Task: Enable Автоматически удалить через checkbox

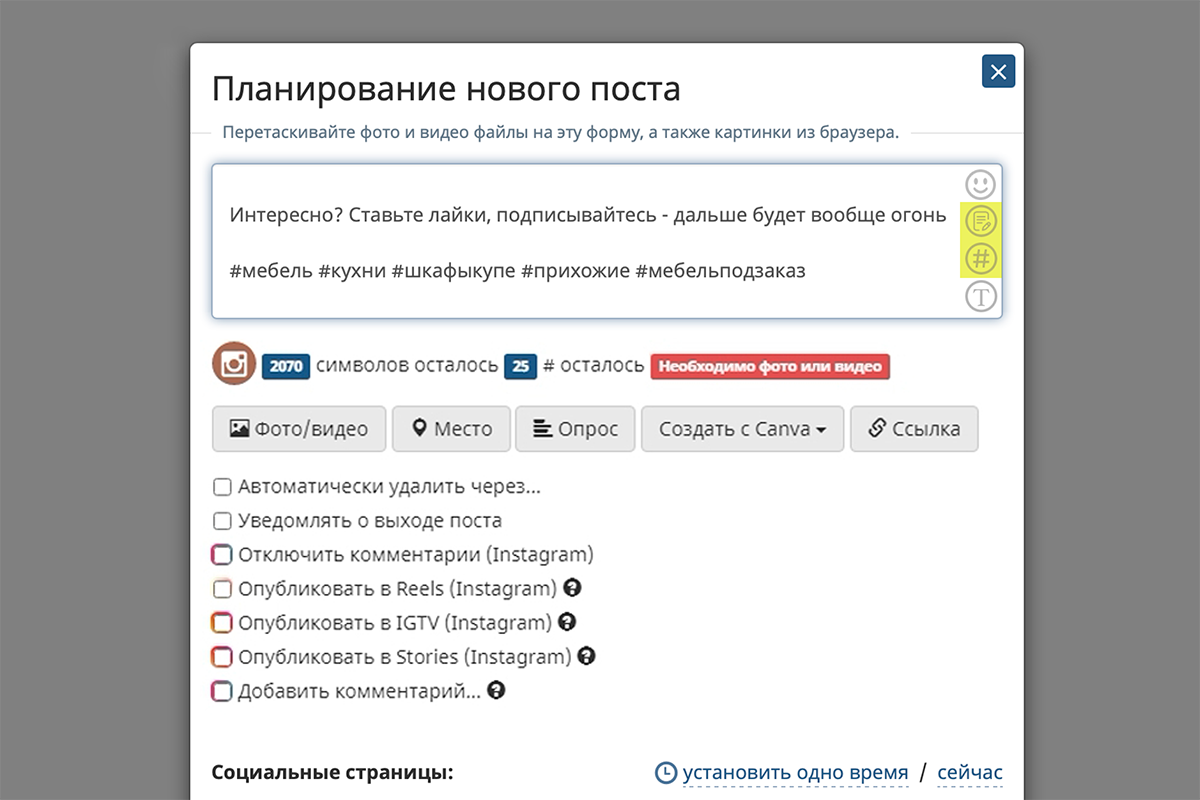Action: [222, 487]
